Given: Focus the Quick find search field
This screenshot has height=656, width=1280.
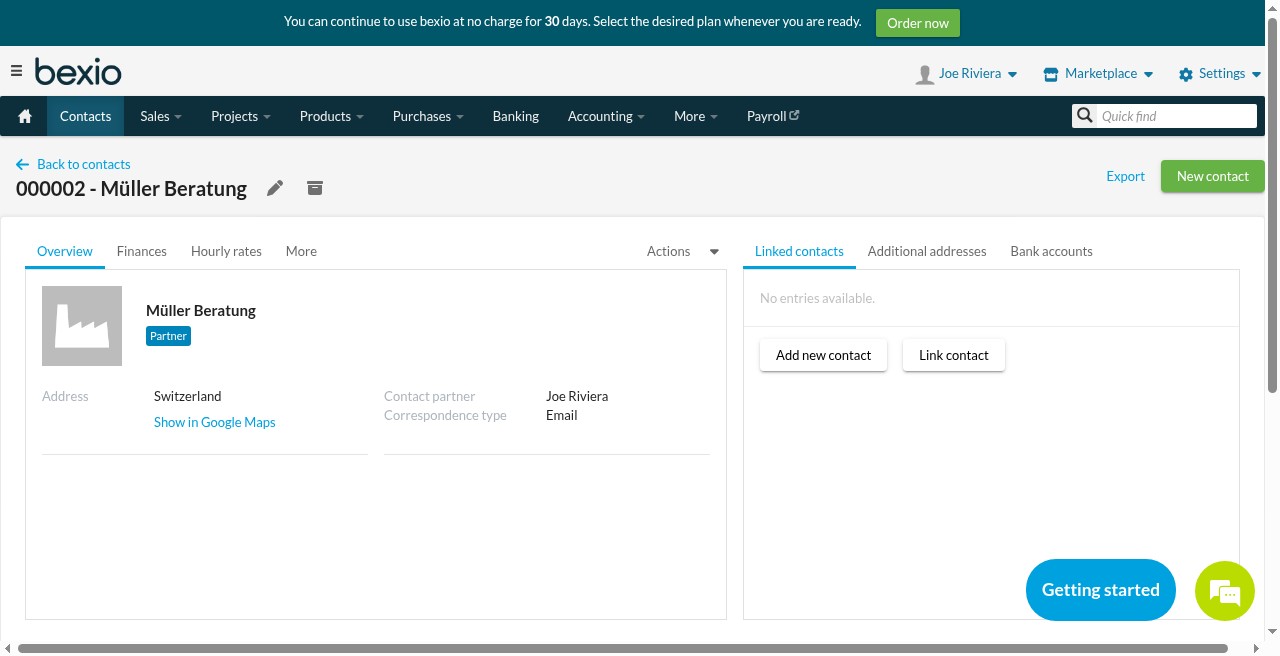Looking at the screenshot, I should pos(1176,116).
